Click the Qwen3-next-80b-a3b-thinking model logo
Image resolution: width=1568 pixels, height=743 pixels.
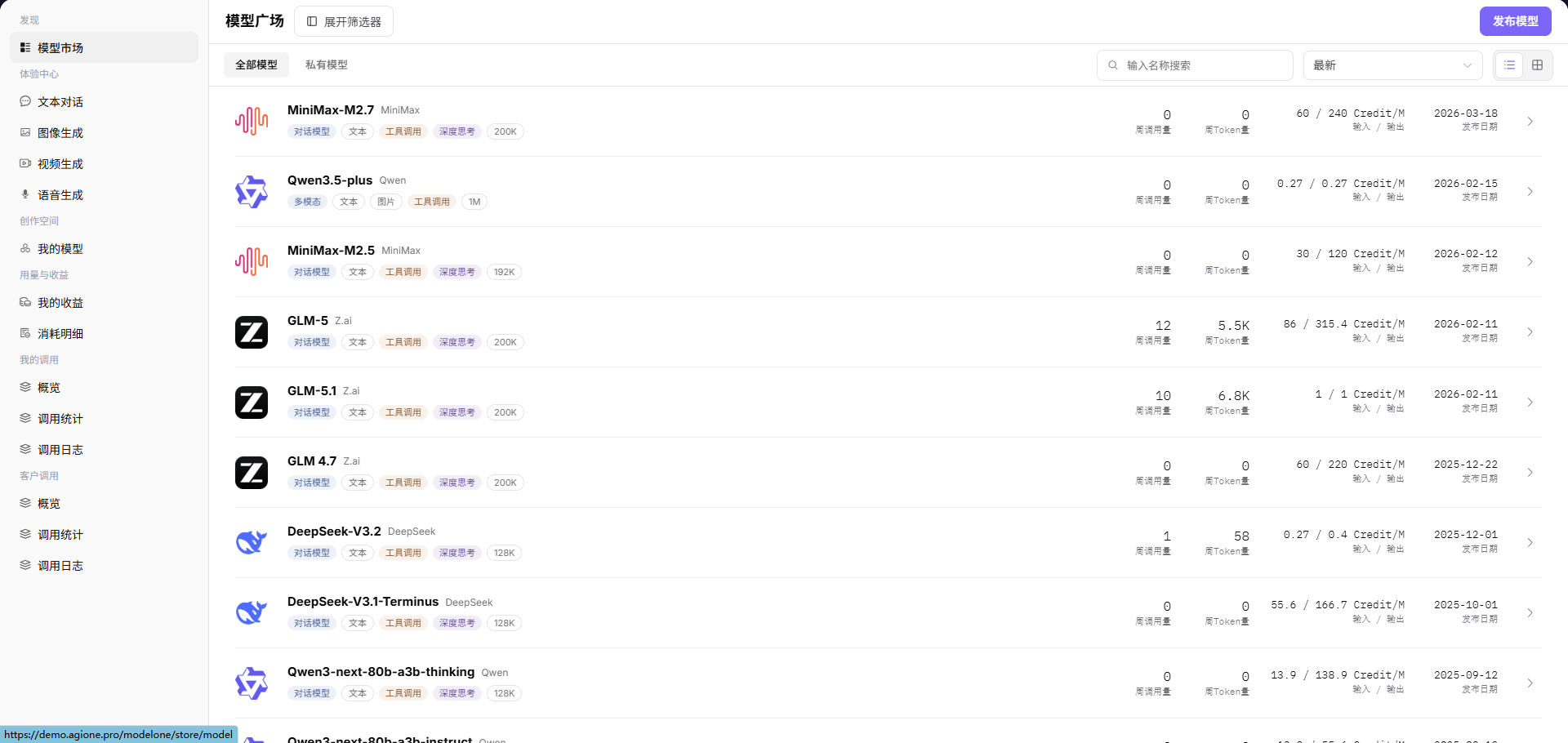pos(252,683)
